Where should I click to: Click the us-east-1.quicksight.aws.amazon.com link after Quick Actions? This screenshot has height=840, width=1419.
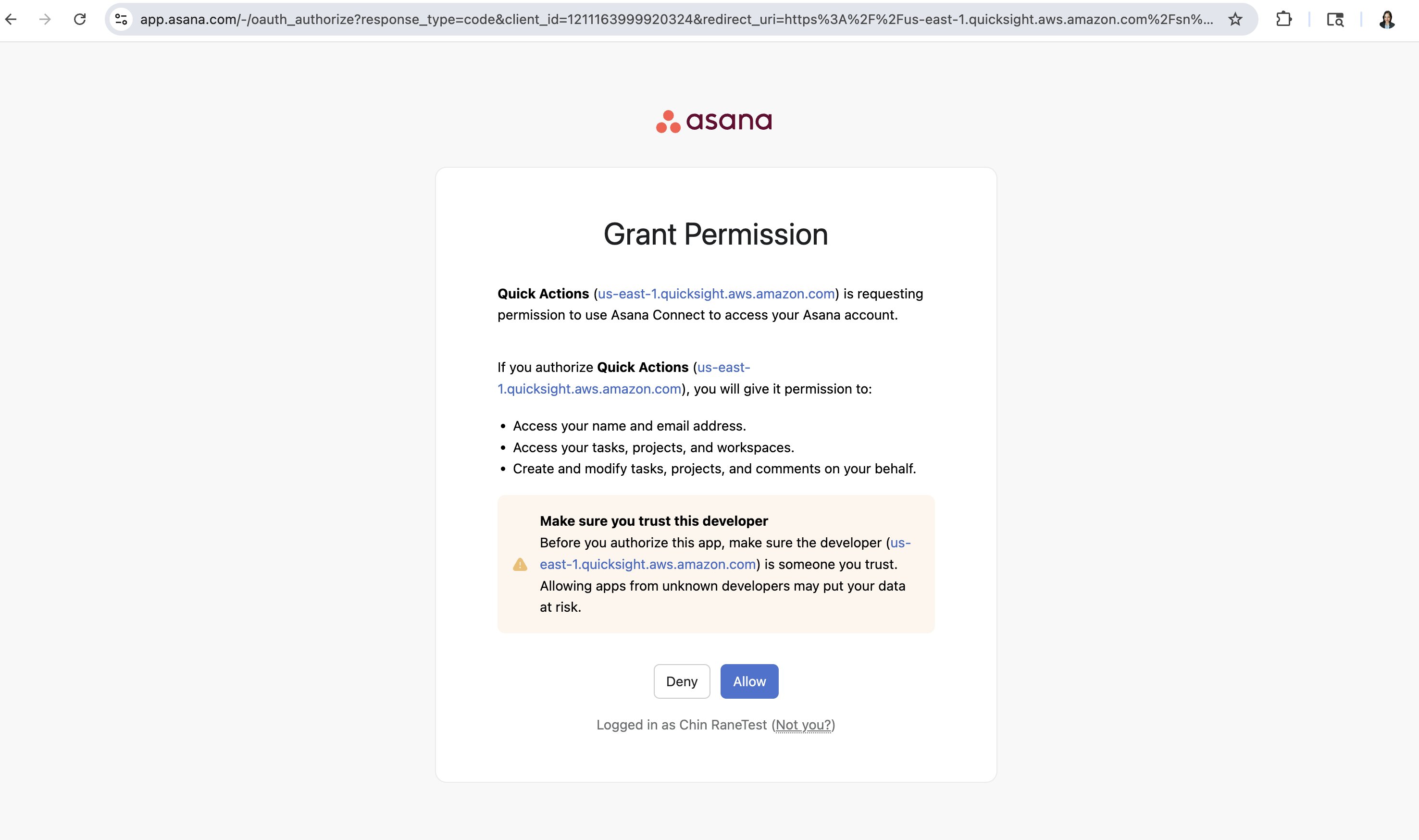tap(715, 293)
